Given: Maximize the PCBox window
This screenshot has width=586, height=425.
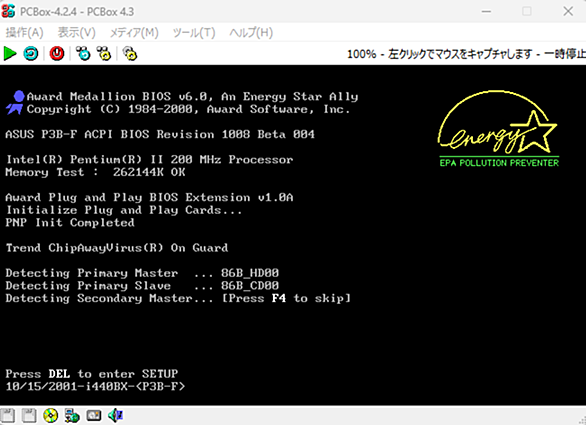Looking at the screenshot, I should tap(527, 11).
